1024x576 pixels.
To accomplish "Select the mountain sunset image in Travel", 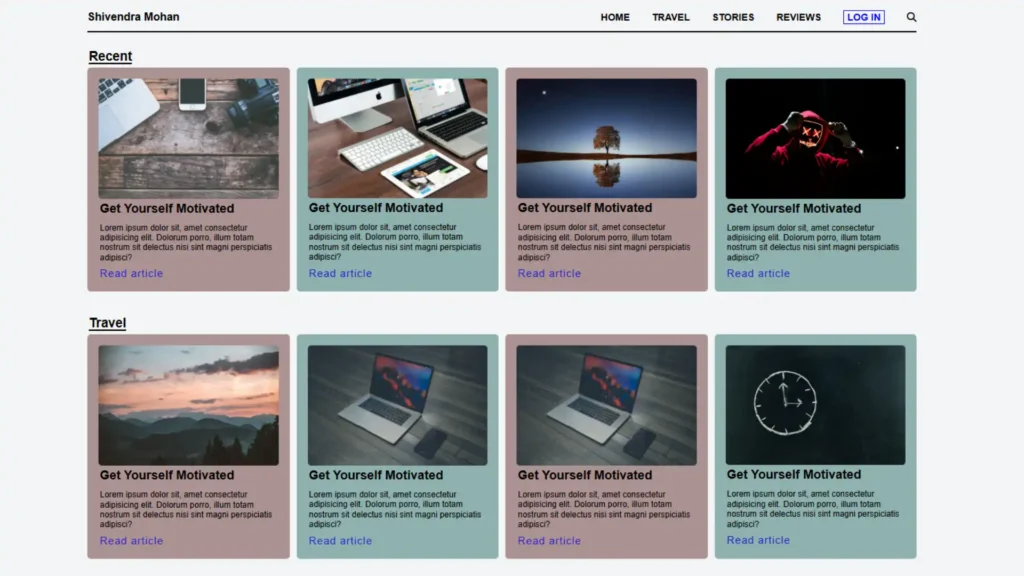I will [188, 404].
